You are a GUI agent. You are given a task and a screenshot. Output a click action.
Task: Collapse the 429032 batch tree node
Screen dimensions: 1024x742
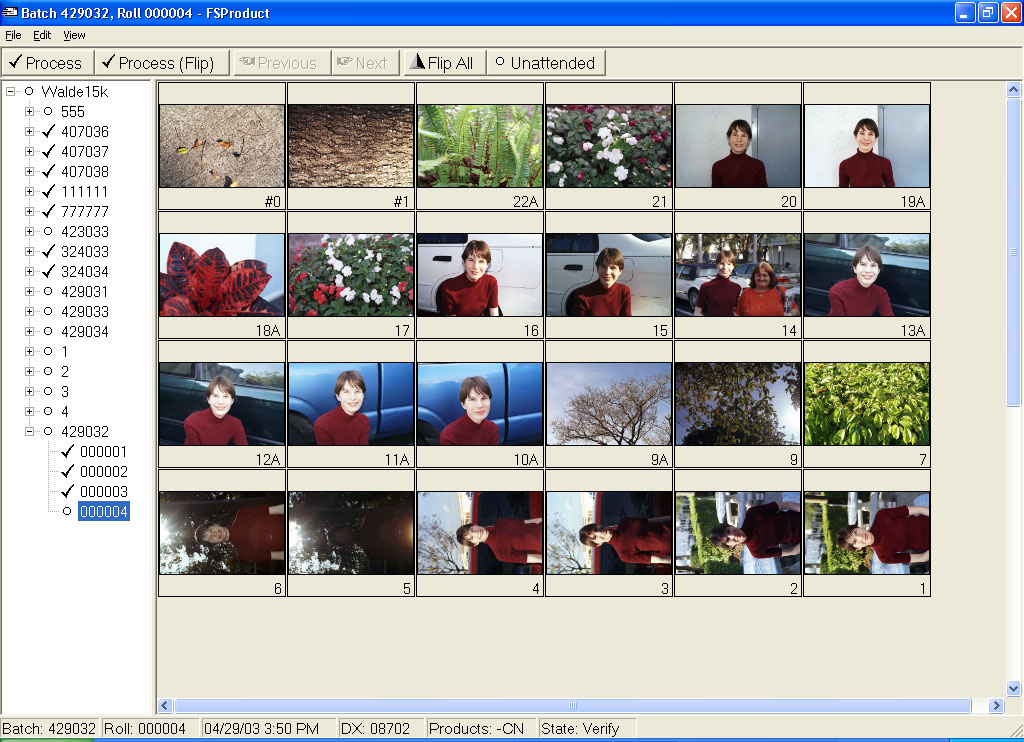(30, 431)
